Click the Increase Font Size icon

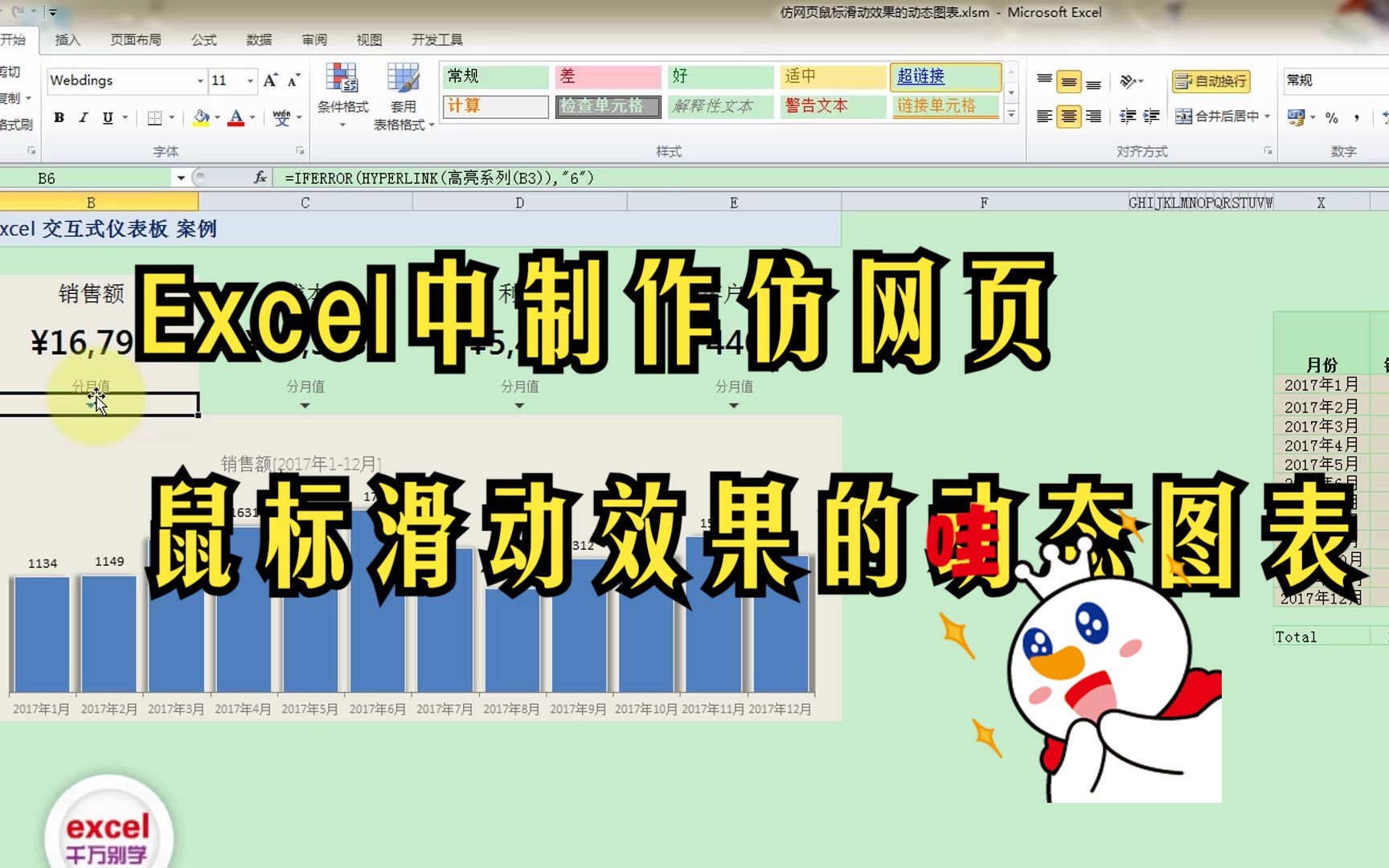pos(270,80)
